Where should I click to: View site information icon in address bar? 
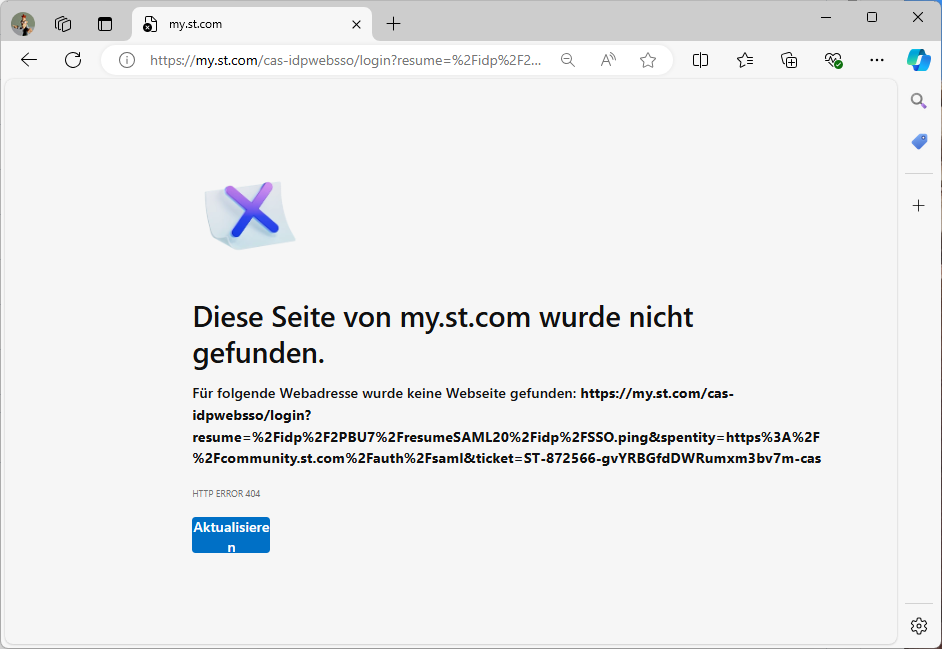(127, 60)
